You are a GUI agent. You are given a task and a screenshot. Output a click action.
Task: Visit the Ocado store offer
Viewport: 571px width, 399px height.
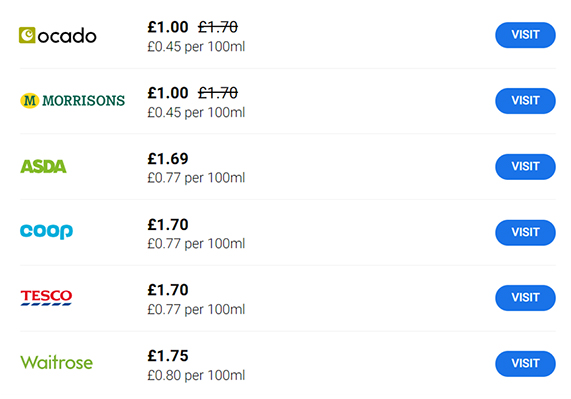click(x=525, y=35)
